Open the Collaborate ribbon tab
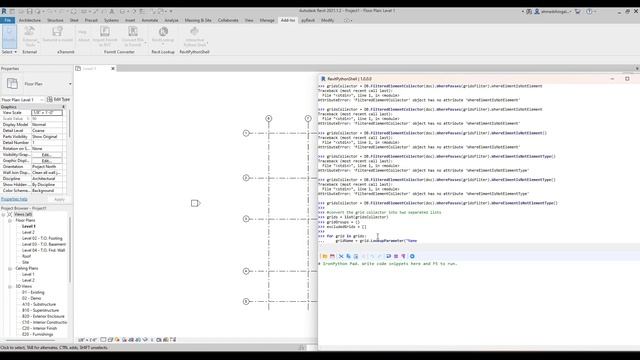 pos(228,20)
